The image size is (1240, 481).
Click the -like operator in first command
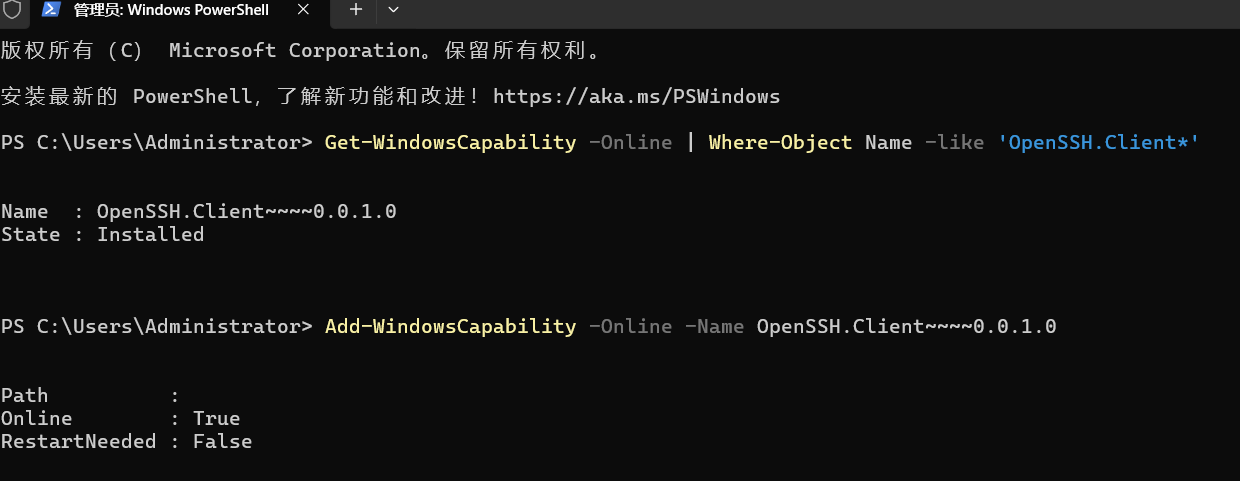point(954,142)
